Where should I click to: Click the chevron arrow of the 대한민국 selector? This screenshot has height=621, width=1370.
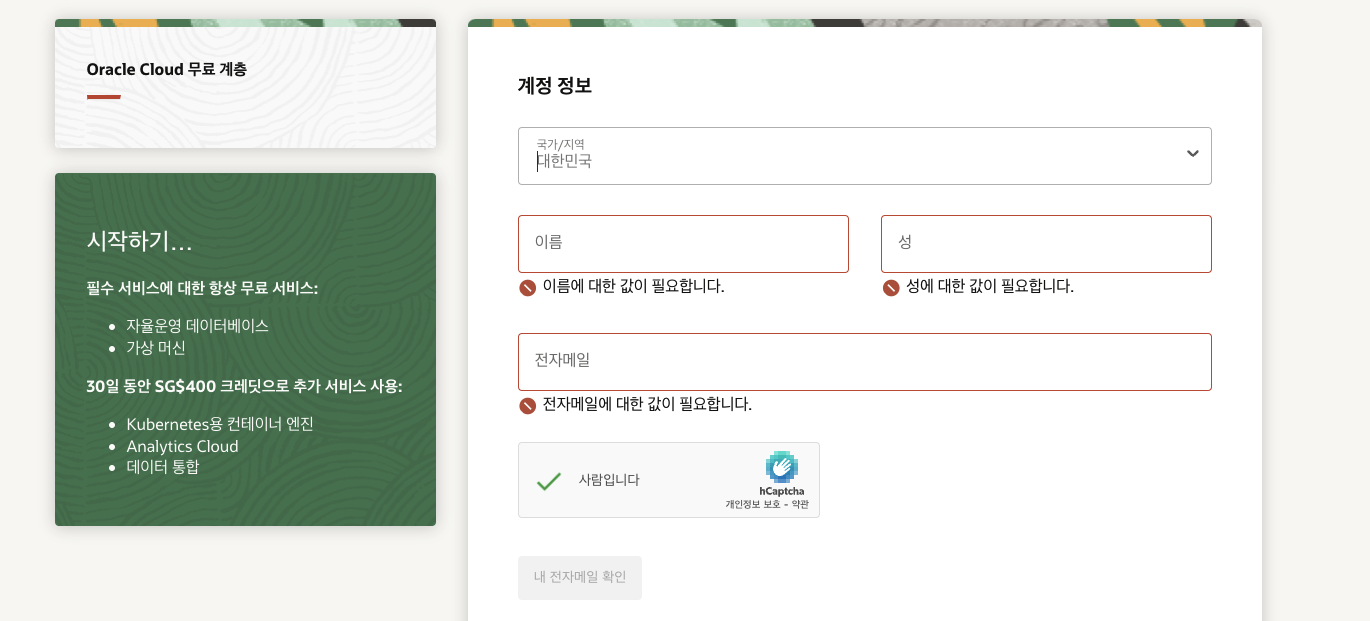(1192, 154)
